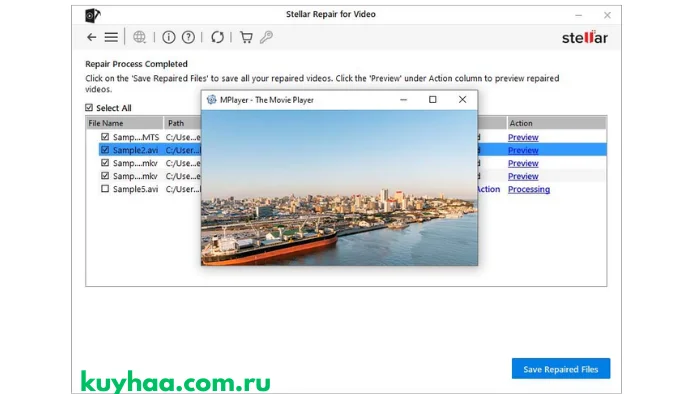The height and width of the screenshot is (394, 700).
Task: Click the MPlayer video preview area
Action: (339, 187)
